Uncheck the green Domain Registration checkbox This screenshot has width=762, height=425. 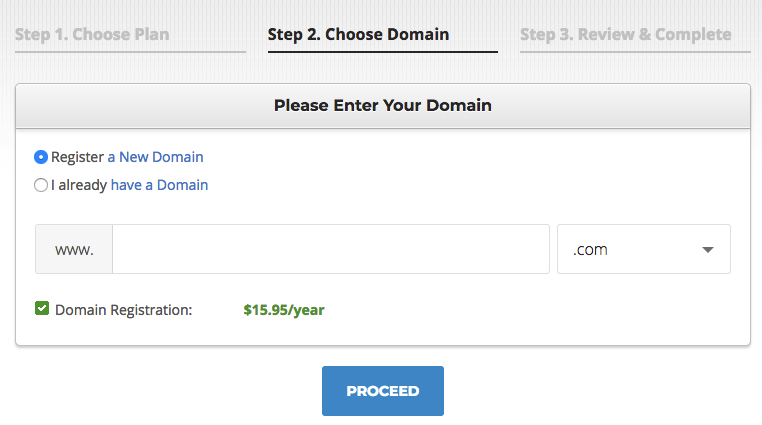42,308
